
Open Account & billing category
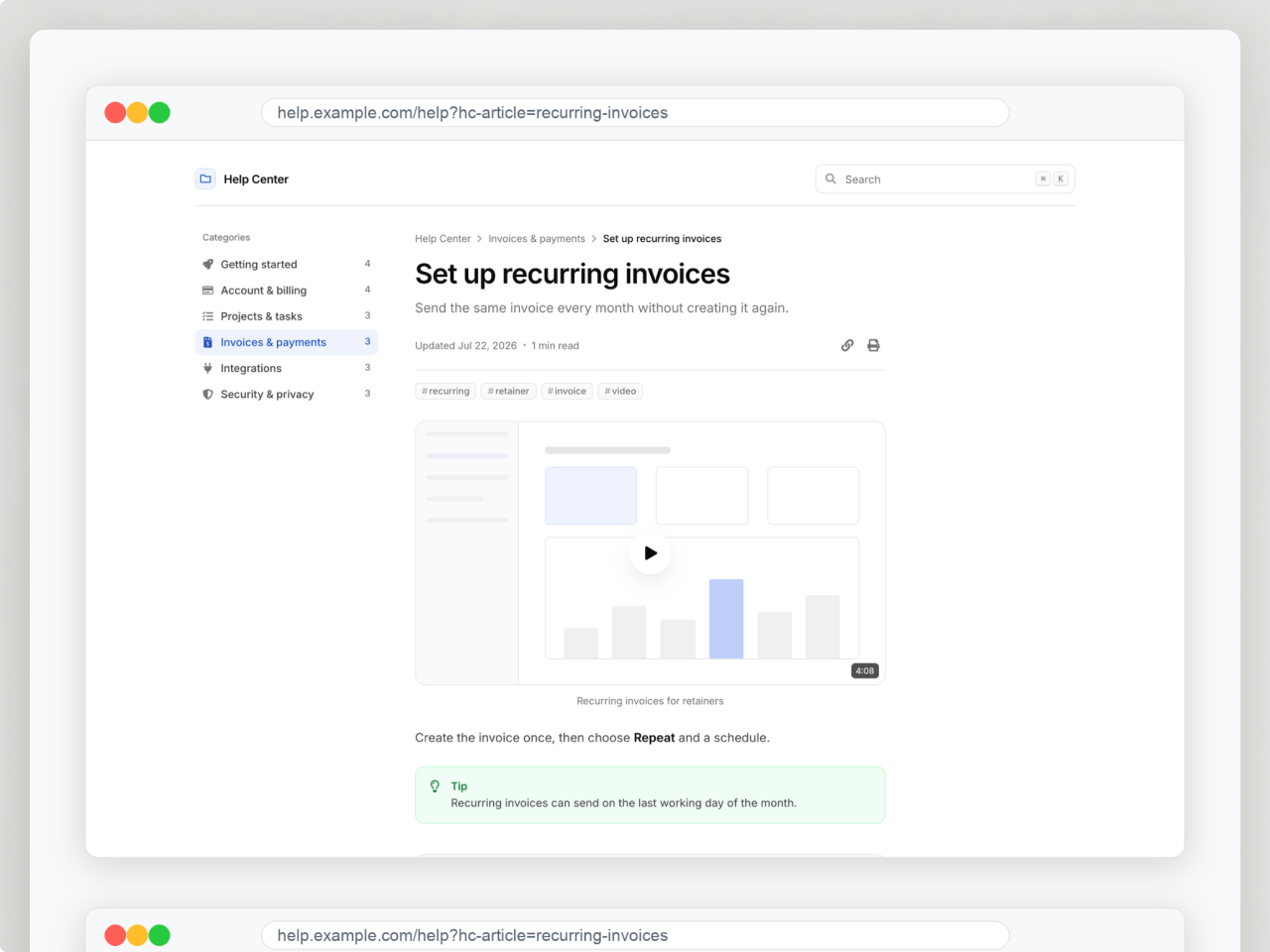click(x=287, y=291)
